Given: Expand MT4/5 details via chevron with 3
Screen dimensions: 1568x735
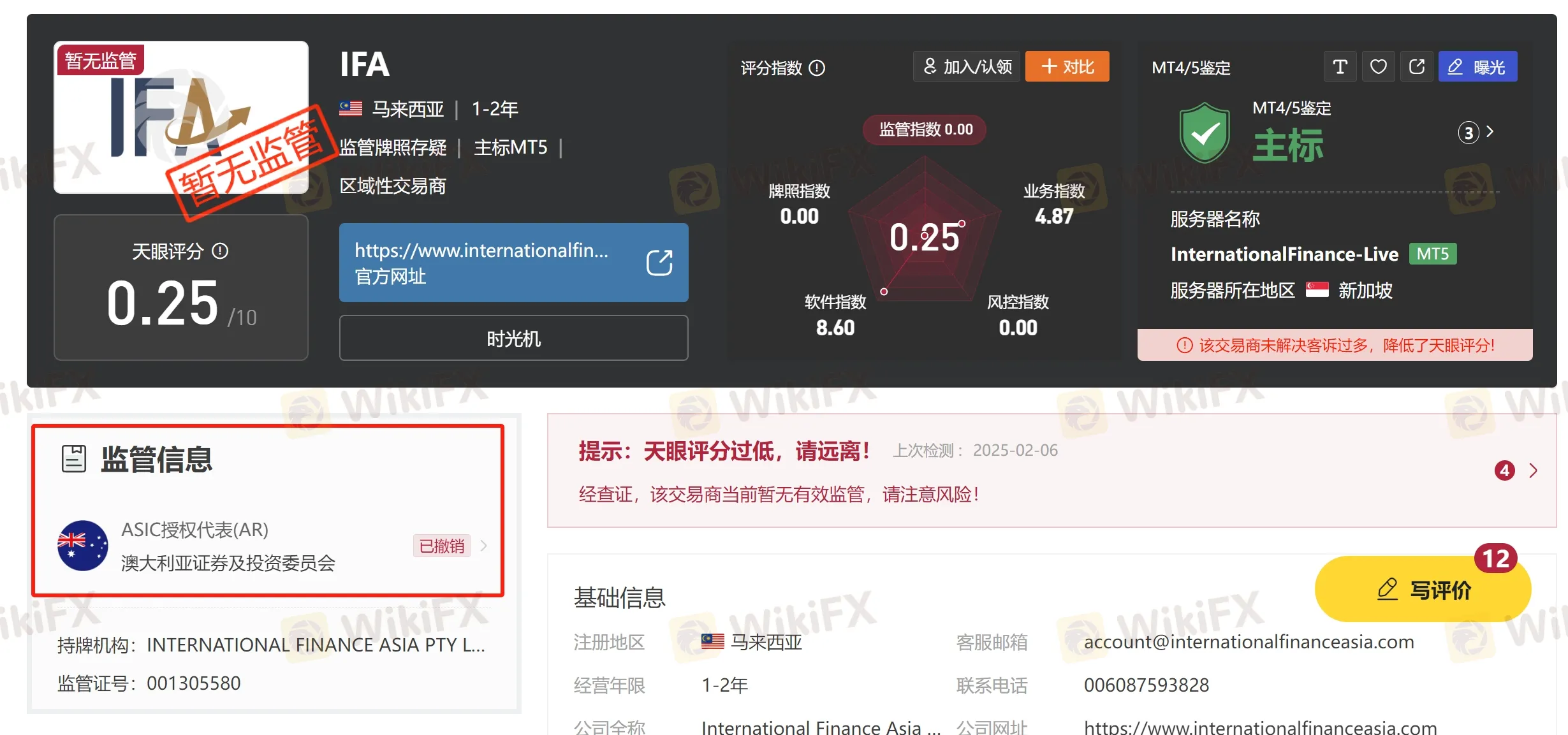Looking at the screenshot, I should pyautogui.click(x=1490, y=132).
